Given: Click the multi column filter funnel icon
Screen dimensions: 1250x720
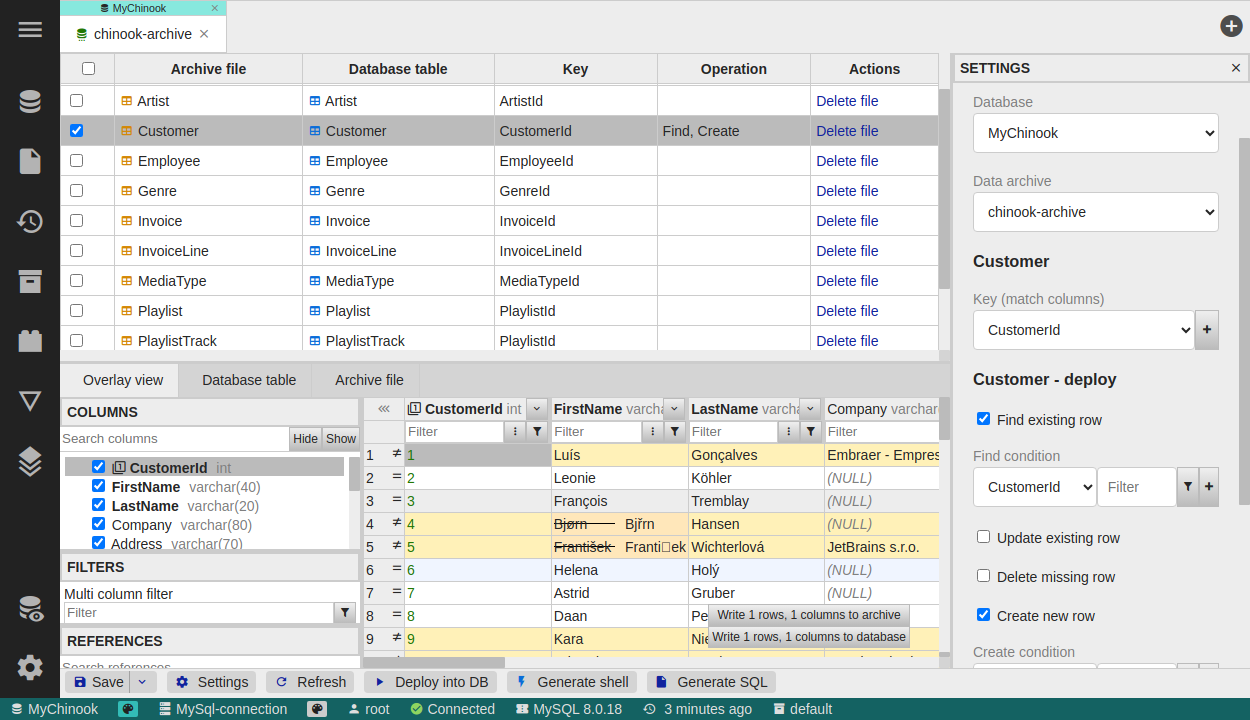Looking at the screenshot, I should 345,613.
